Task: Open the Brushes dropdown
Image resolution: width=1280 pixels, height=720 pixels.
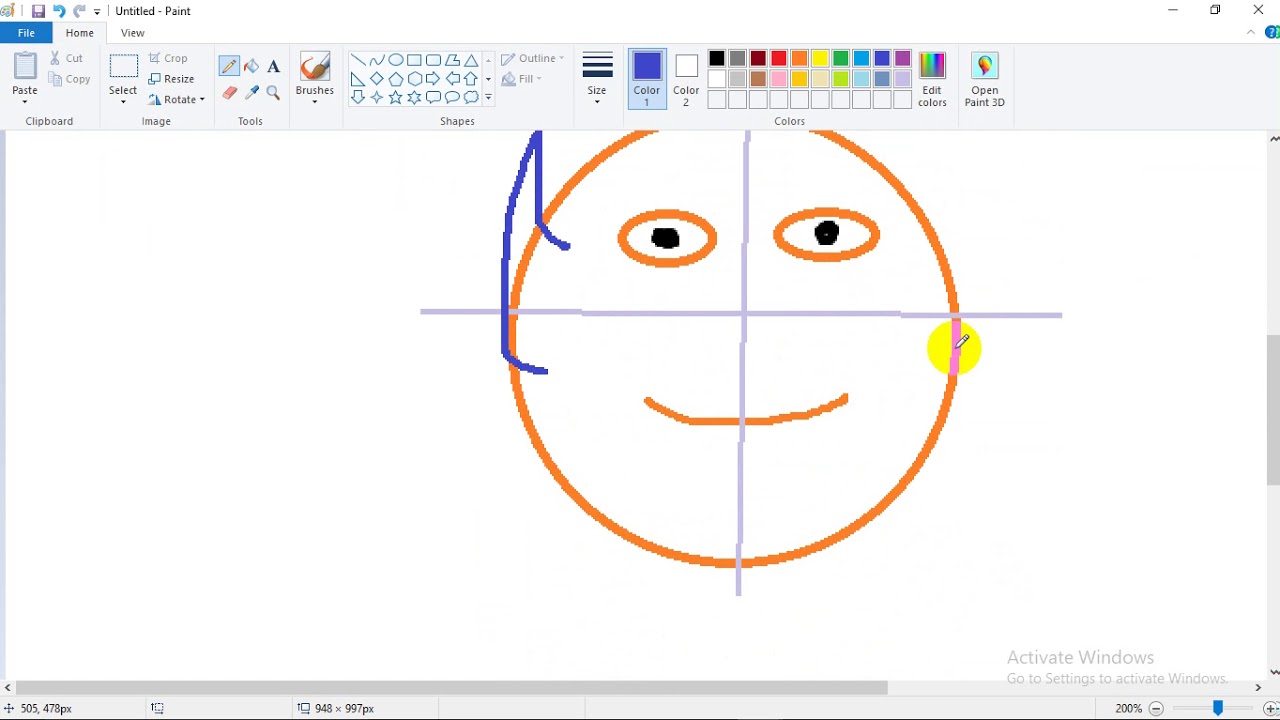Action: 315,101
